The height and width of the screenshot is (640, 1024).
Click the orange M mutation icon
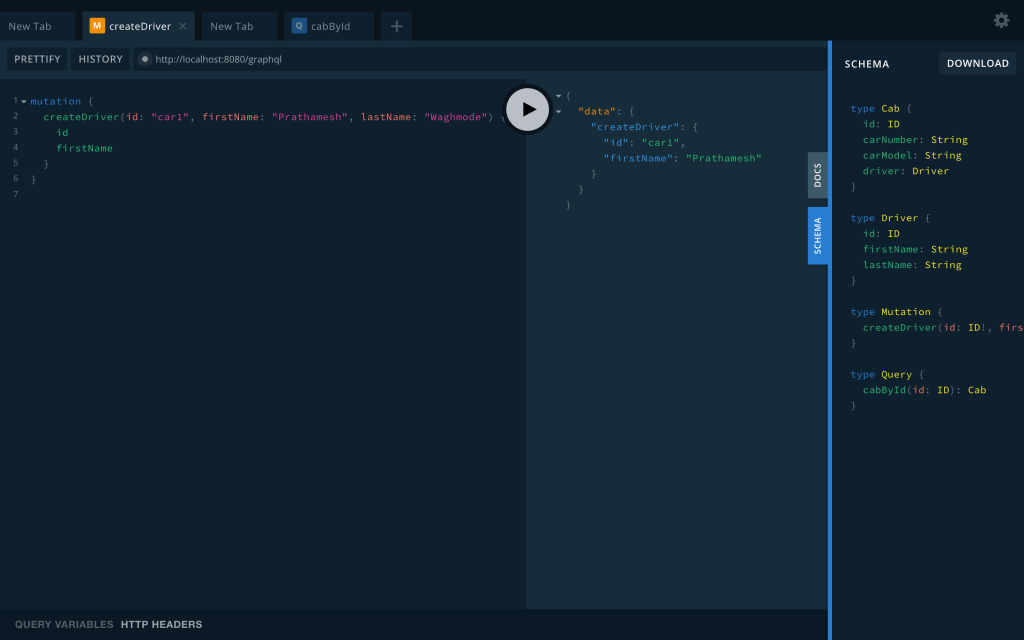pos(97,26)
